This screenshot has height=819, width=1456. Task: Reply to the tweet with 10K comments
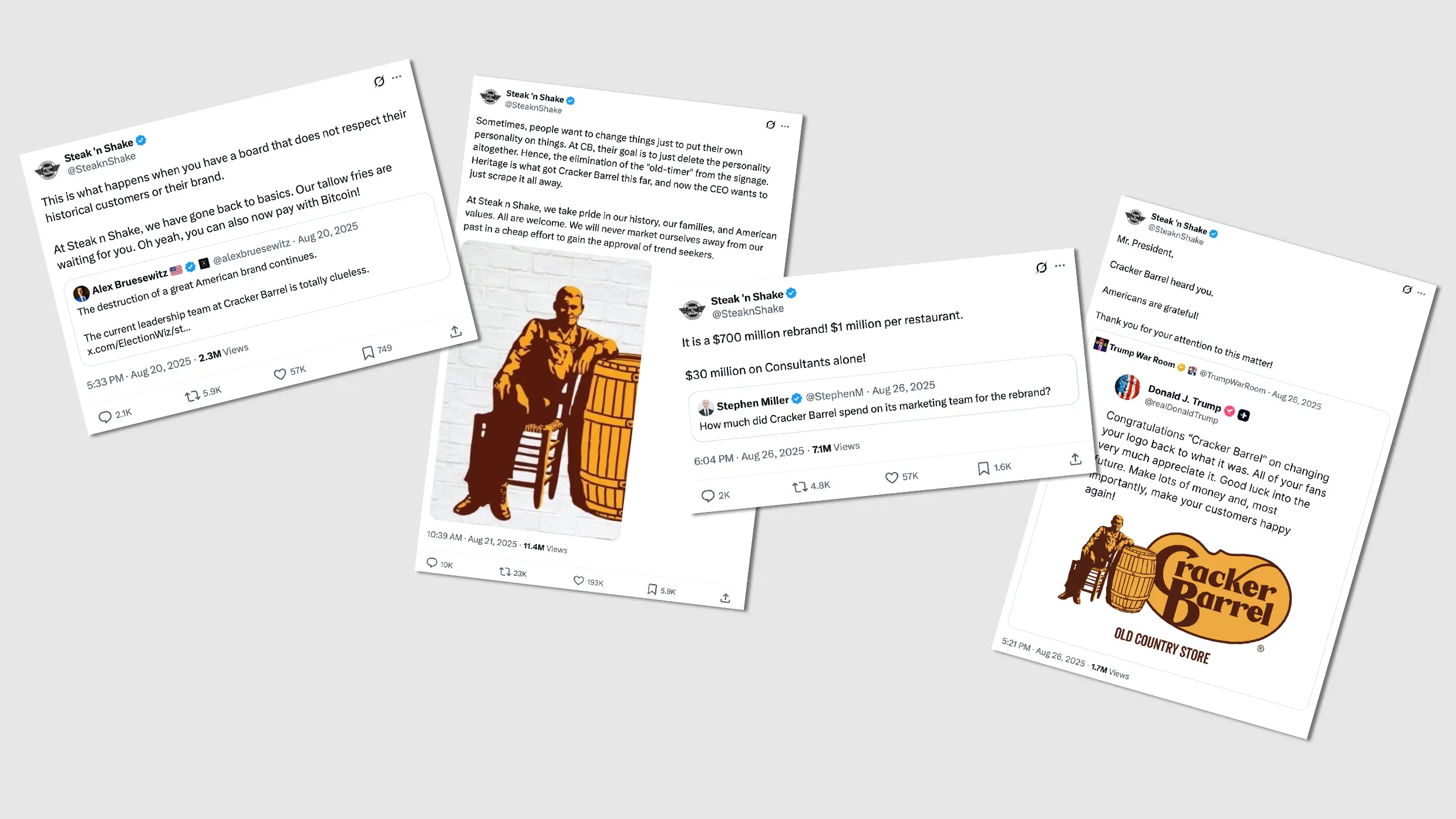pos(432,562)
